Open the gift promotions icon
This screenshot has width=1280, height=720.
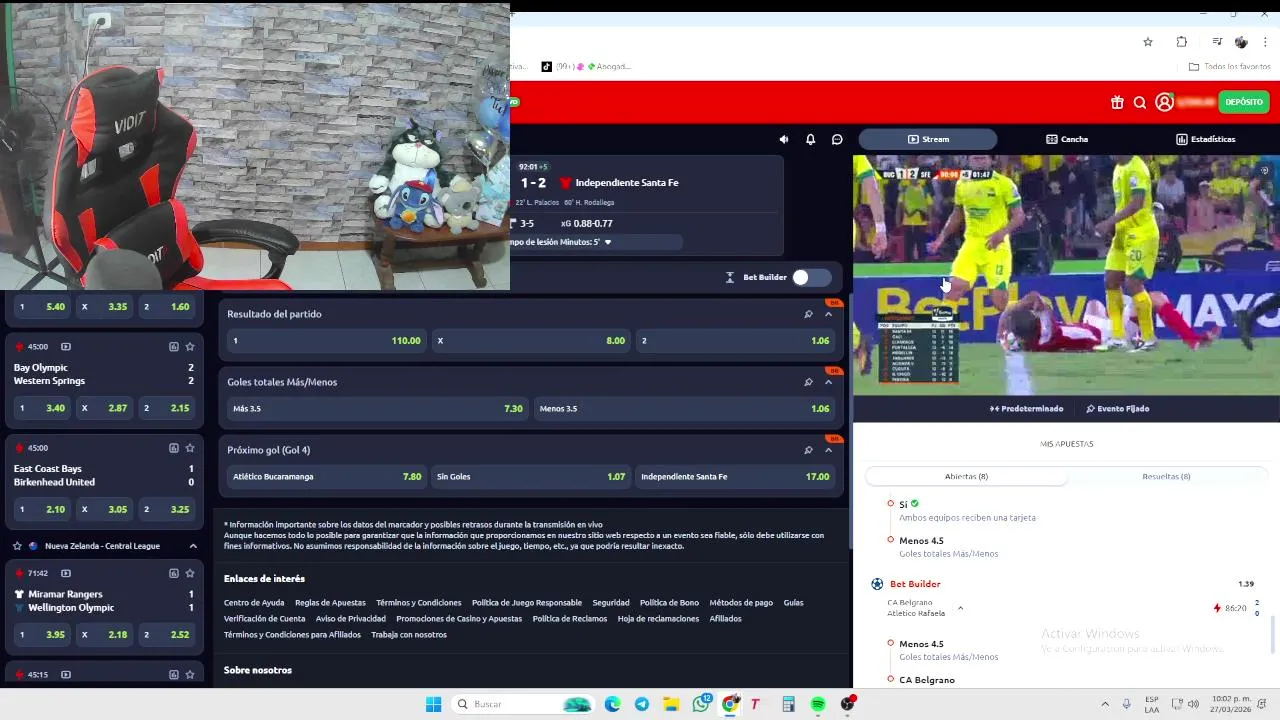1117,102
